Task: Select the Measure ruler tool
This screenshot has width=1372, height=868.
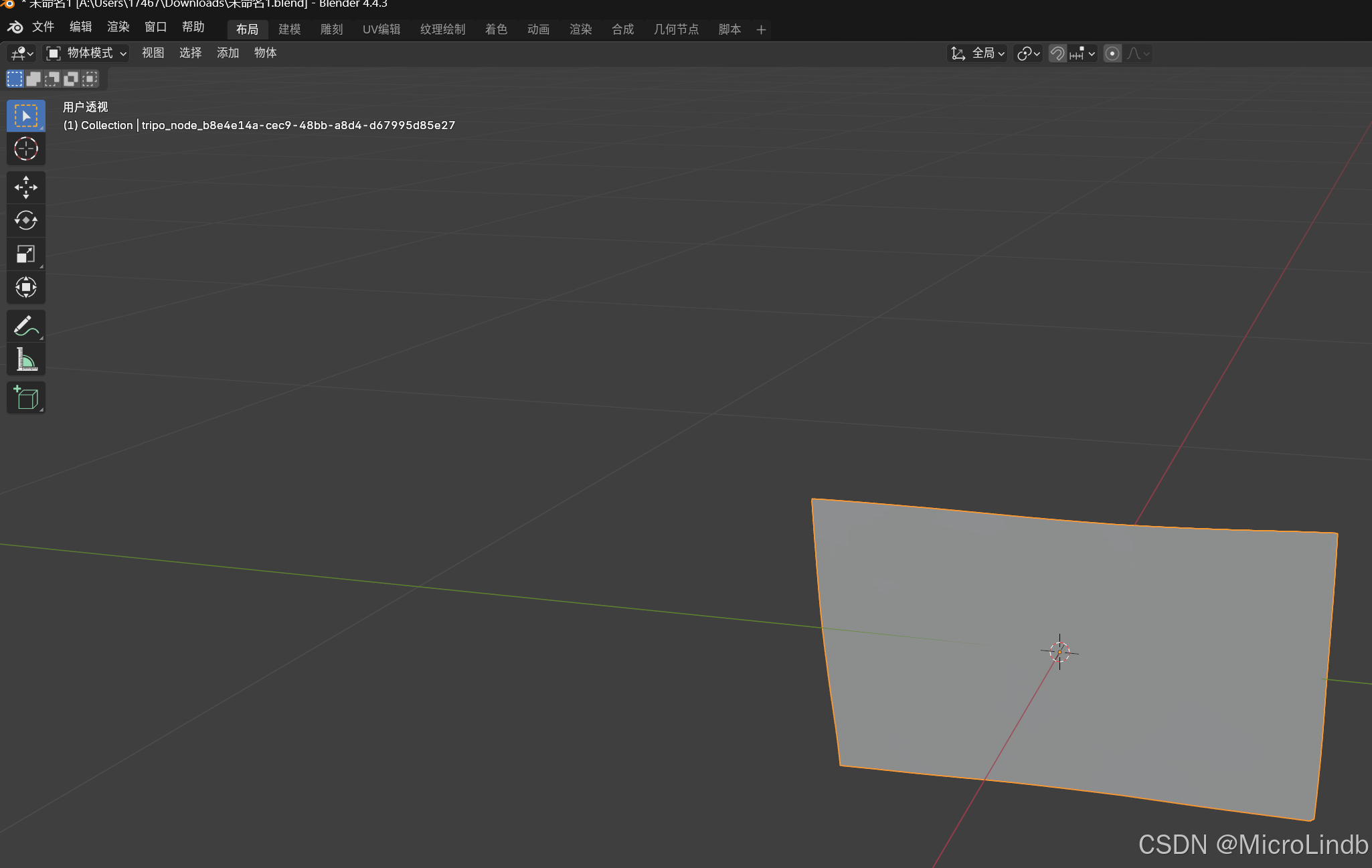Action: pos(26,359)
